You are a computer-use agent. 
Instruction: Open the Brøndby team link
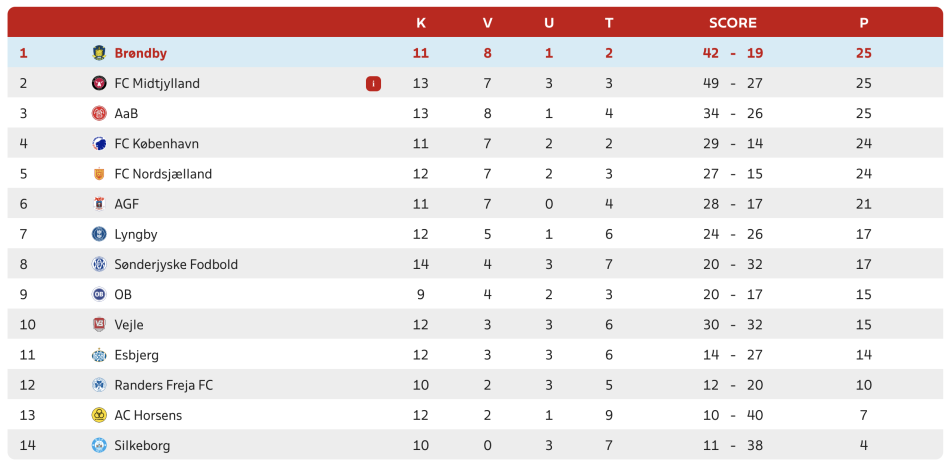point(141,53)
